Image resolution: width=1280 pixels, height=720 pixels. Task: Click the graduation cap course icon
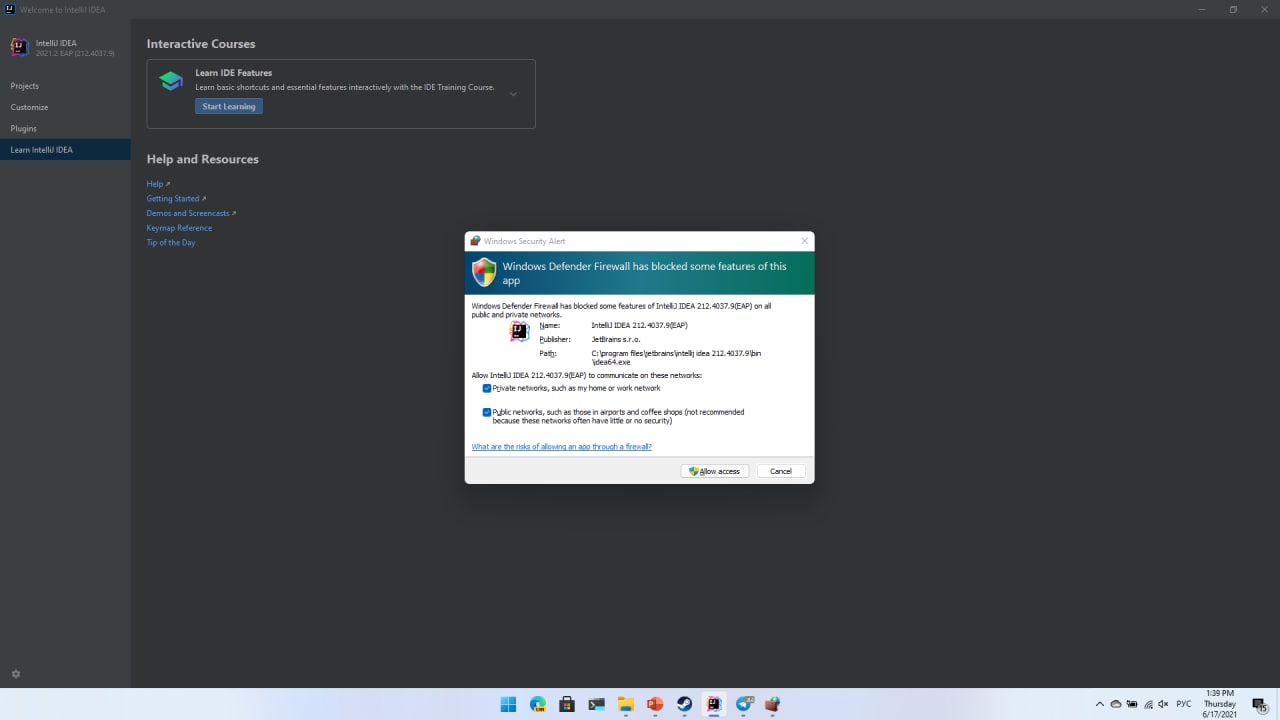pyautogui.click(x=171, y=81)
